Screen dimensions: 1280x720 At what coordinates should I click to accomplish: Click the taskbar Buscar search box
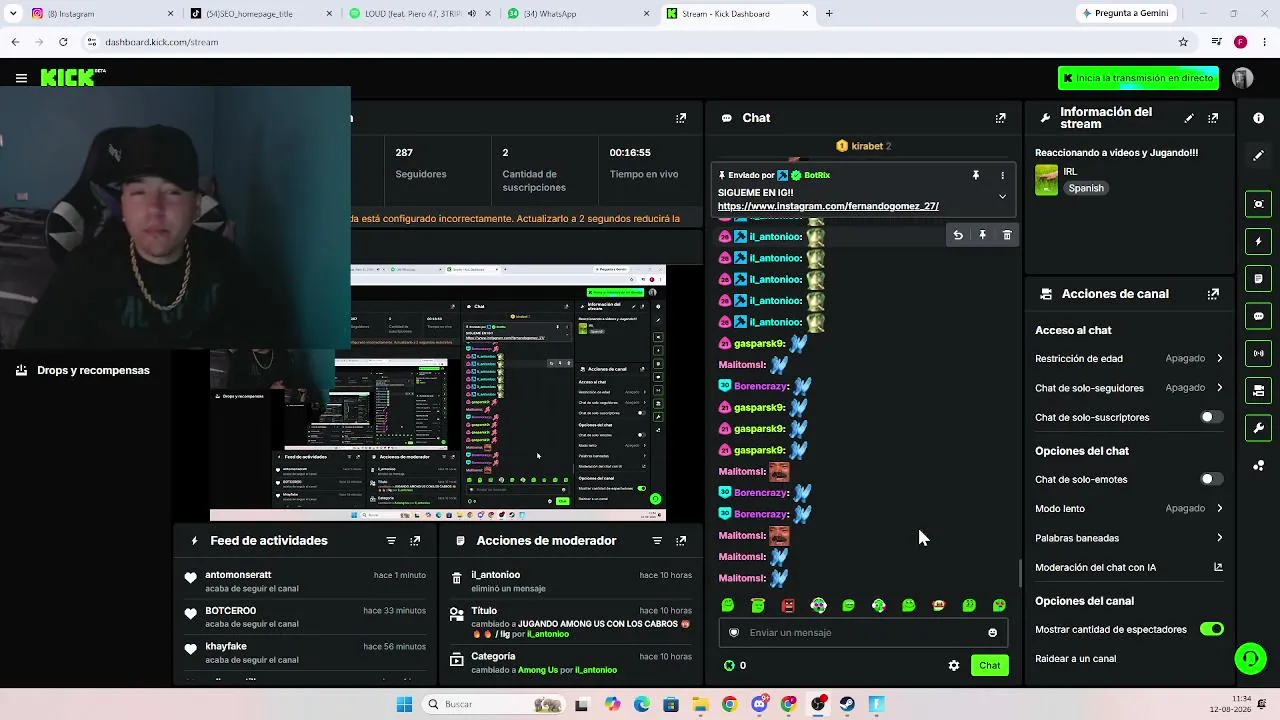[493, 705]
